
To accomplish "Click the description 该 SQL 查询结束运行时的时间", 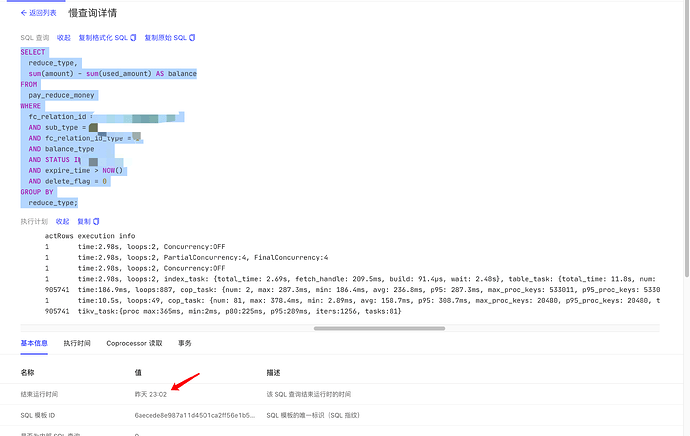I will [x=308, y=394].
